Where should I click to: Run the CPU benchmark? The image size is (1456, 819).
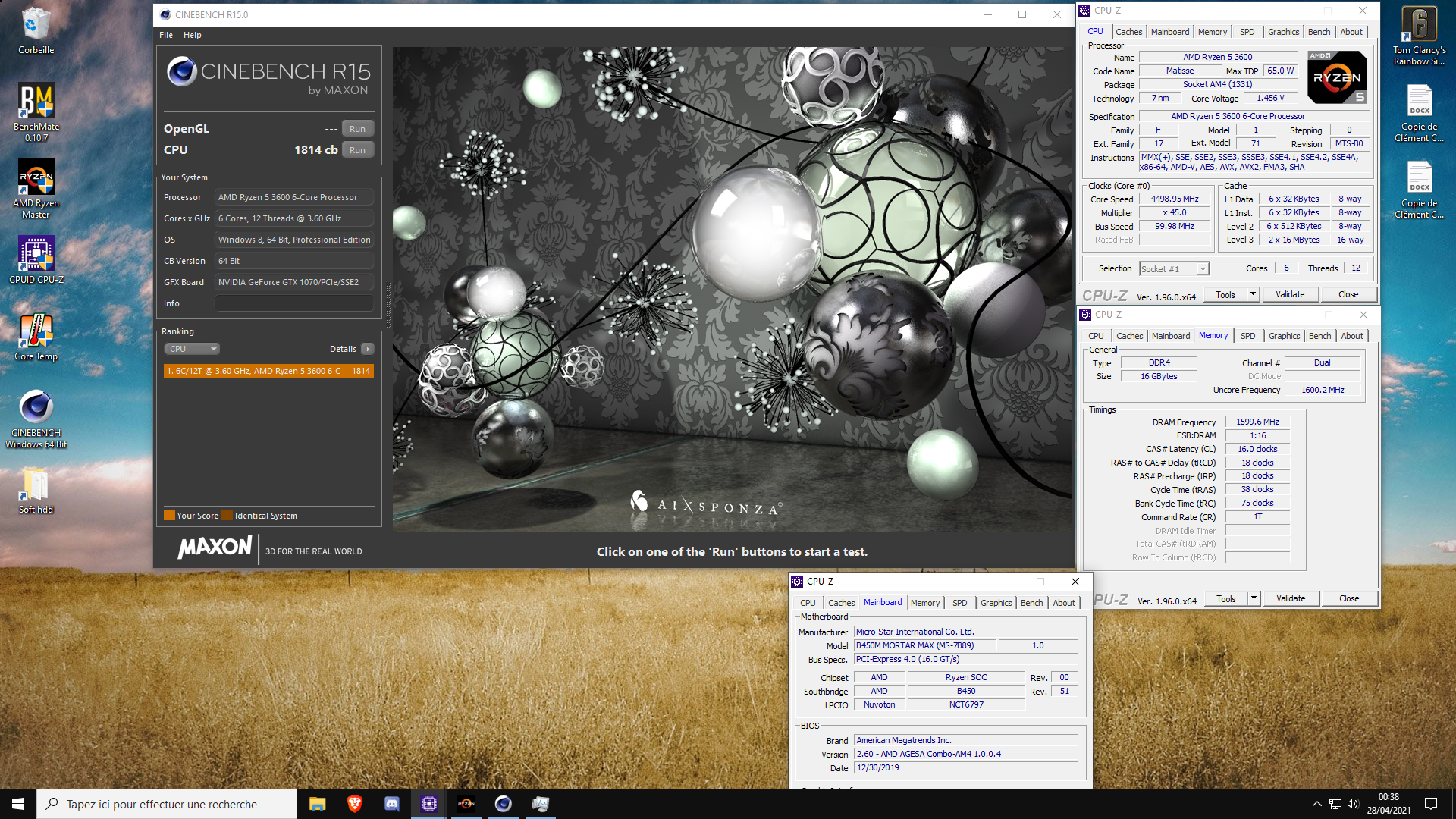[357, 150]
